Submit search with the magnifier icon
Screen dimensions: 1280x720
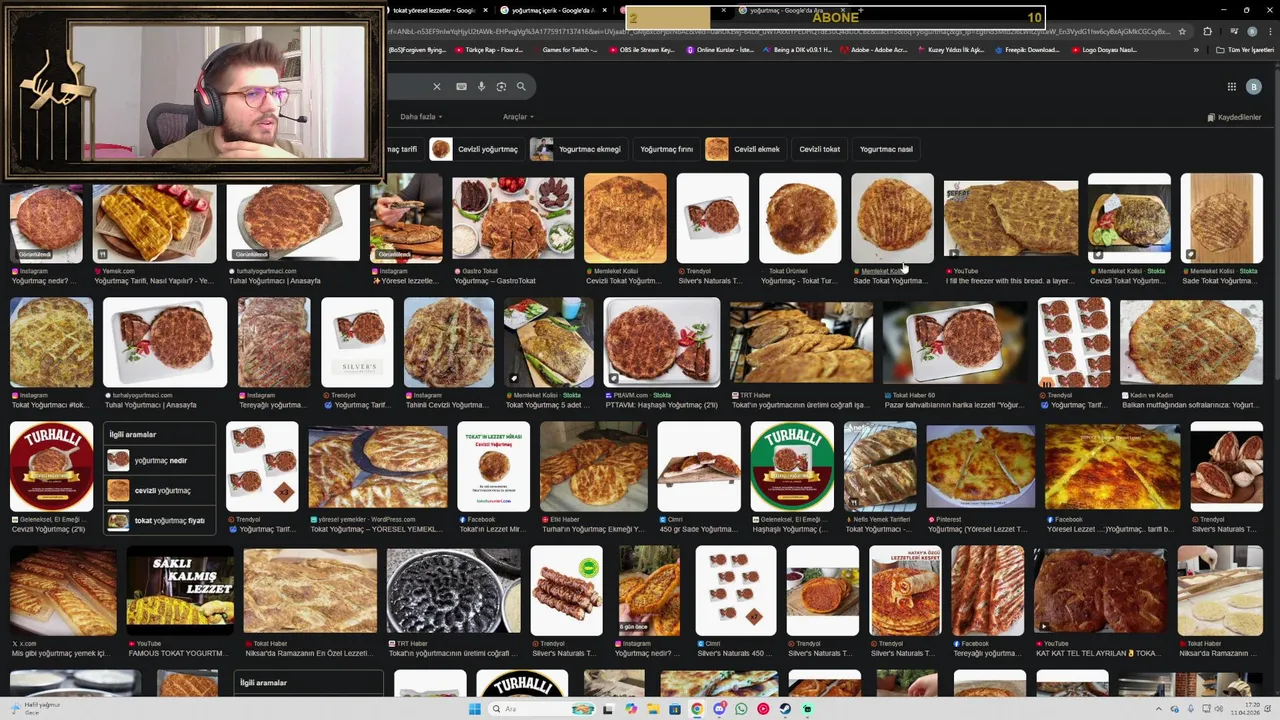[x=521, y=87]
